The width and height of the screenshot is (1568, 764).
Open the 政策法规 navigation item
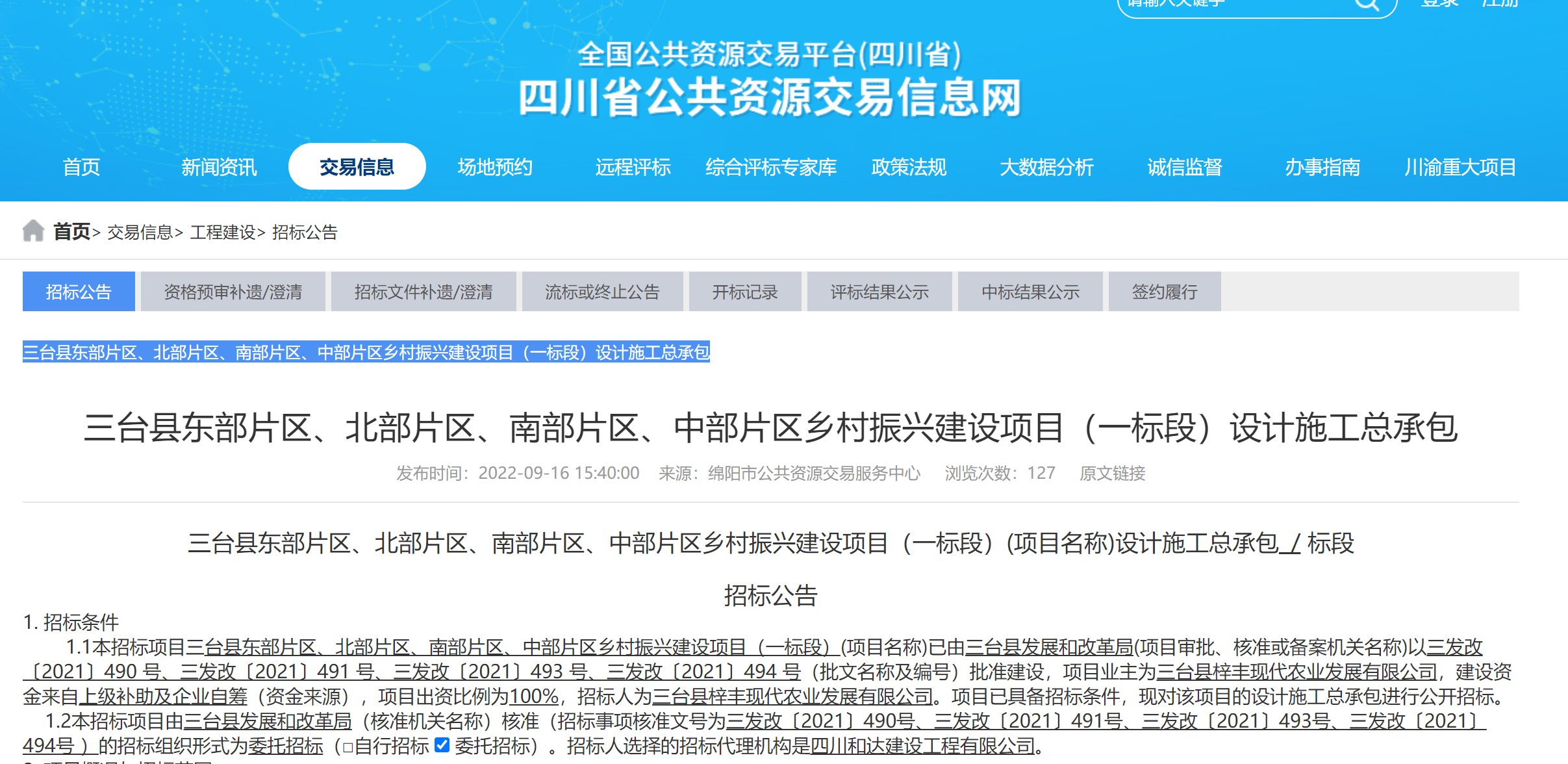(909, 167)
